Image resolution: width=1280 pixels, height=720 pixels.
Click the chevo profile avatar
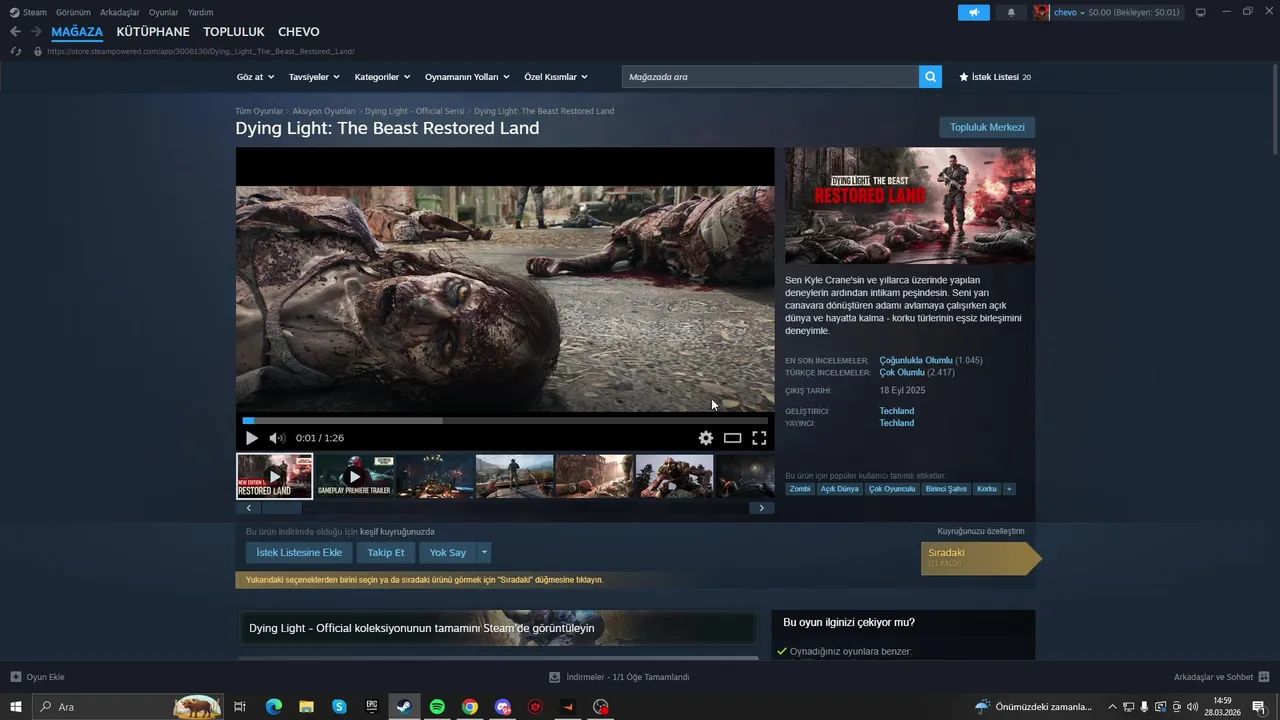coord(1042,12)
